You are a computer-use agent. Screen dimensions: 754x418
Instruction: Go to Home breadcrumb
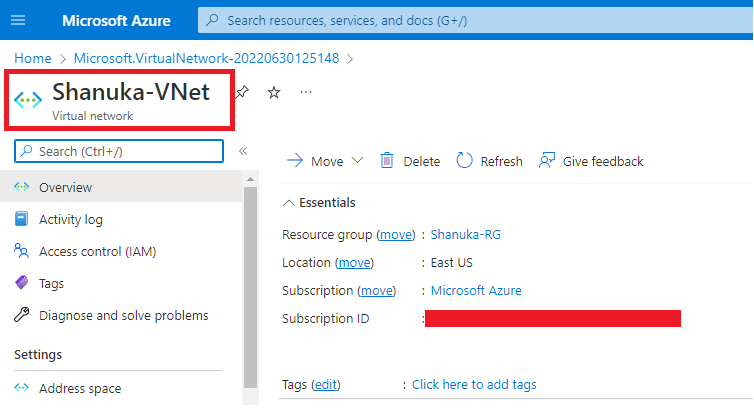click(x=33, y=58)
